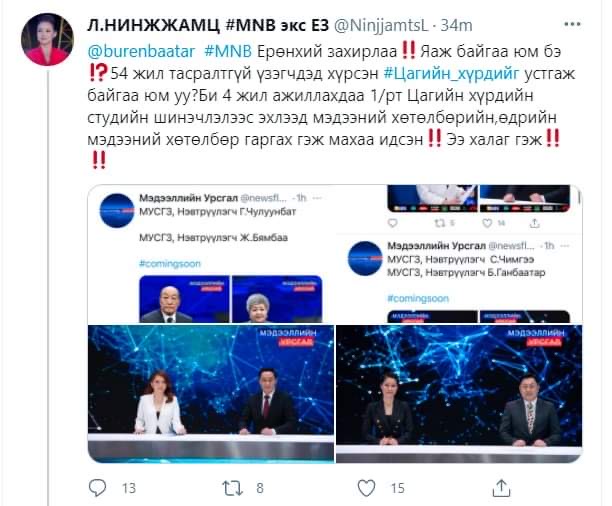Like the tweet with the heart icon

click(366, 488)
